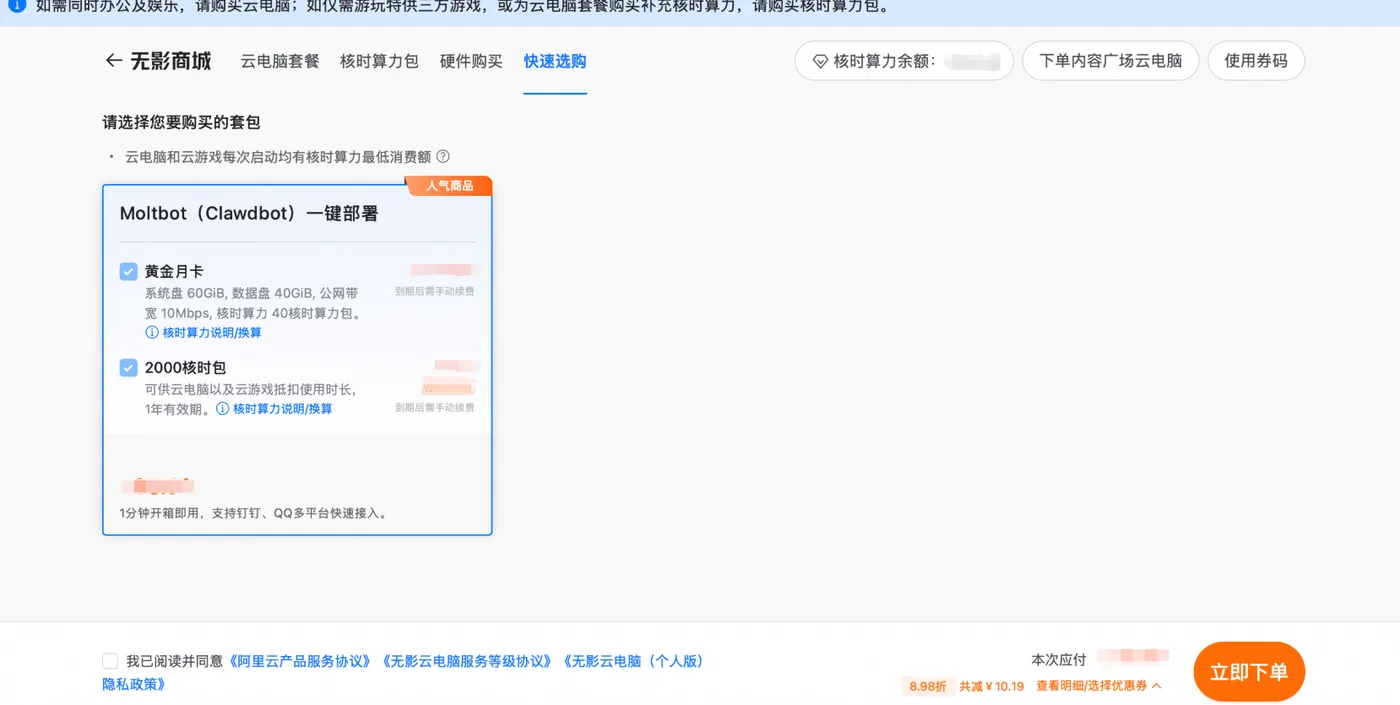The height and width of the screenshot is (705, 1400).
Task: Tick the 我已阅读并同意 agreement checkbox
Action: coord(110,661)
